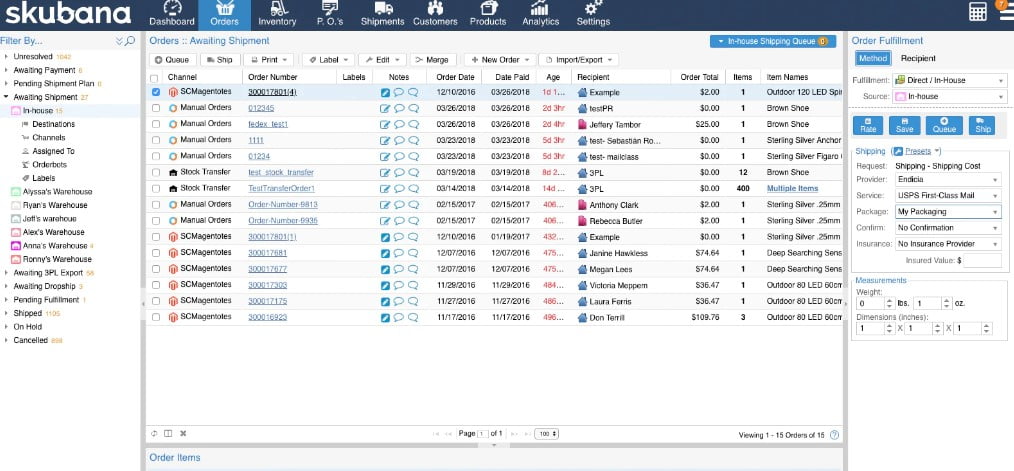Open the Edit dropdown in toolbar
The height and width of the screenshot is (471, 1014).
pyautogui.click(x=382, y=60)
